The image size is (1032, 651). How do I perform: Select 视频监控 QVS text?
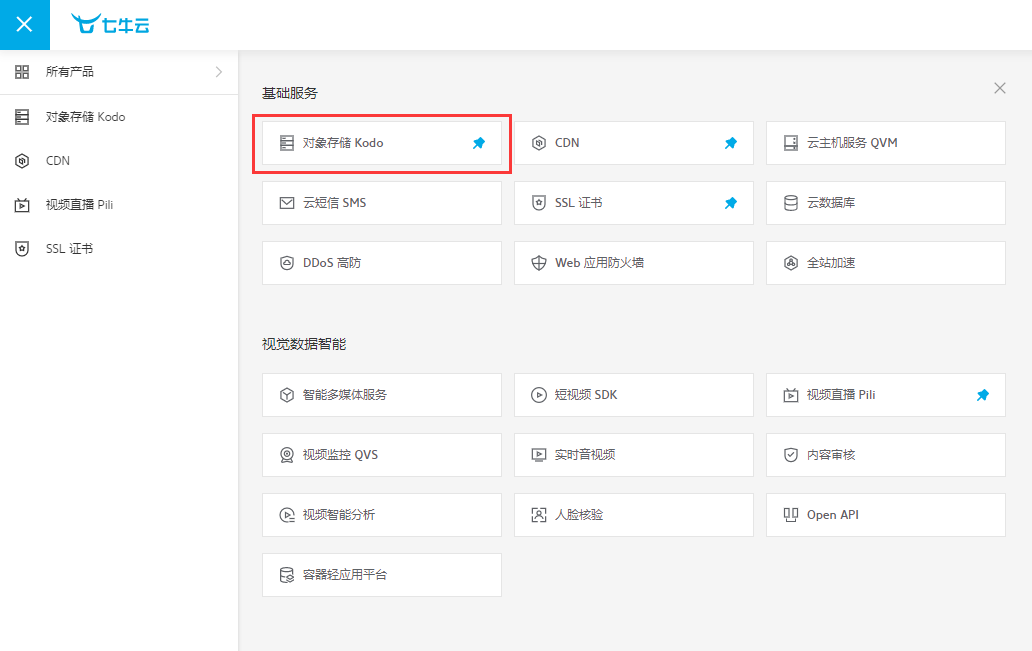point(340,455)
